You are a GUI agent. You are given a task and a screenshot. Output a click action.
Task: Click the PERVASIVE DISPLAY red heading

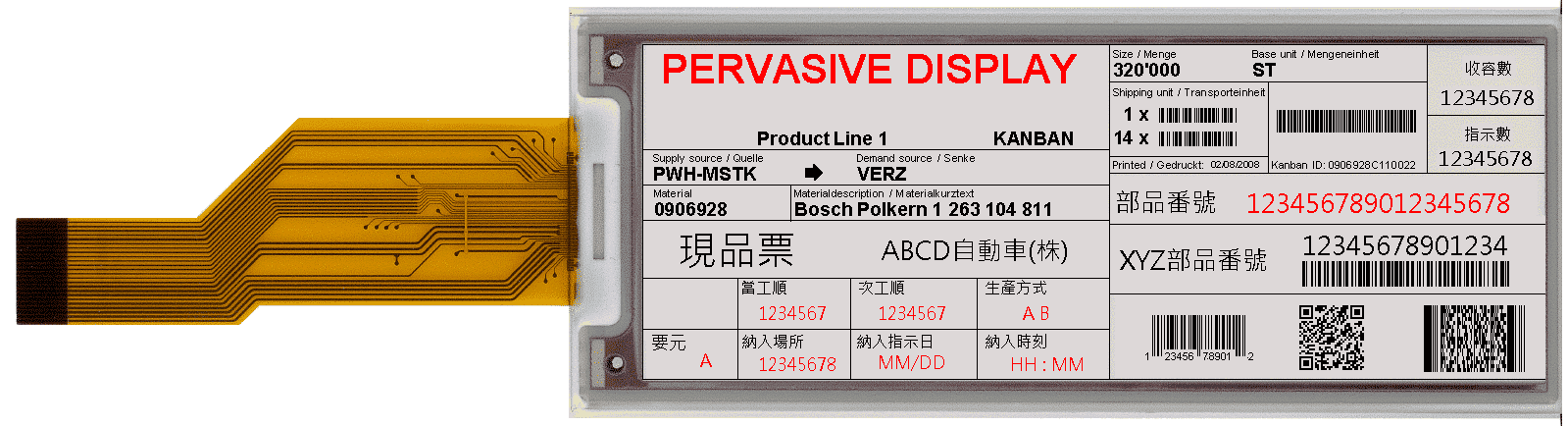(869, 69)
